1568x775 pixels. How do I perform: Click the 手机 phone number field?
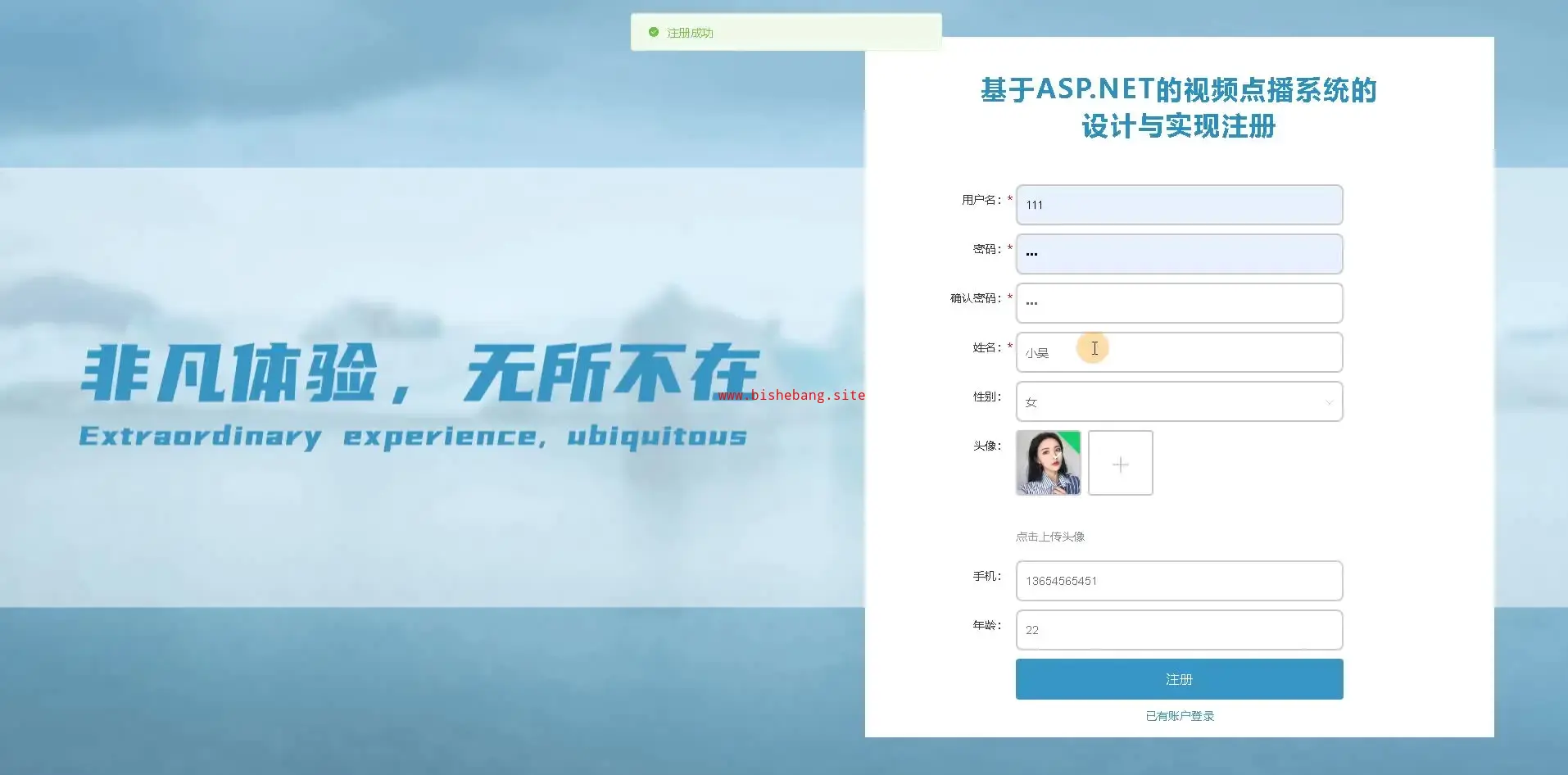1179,581
